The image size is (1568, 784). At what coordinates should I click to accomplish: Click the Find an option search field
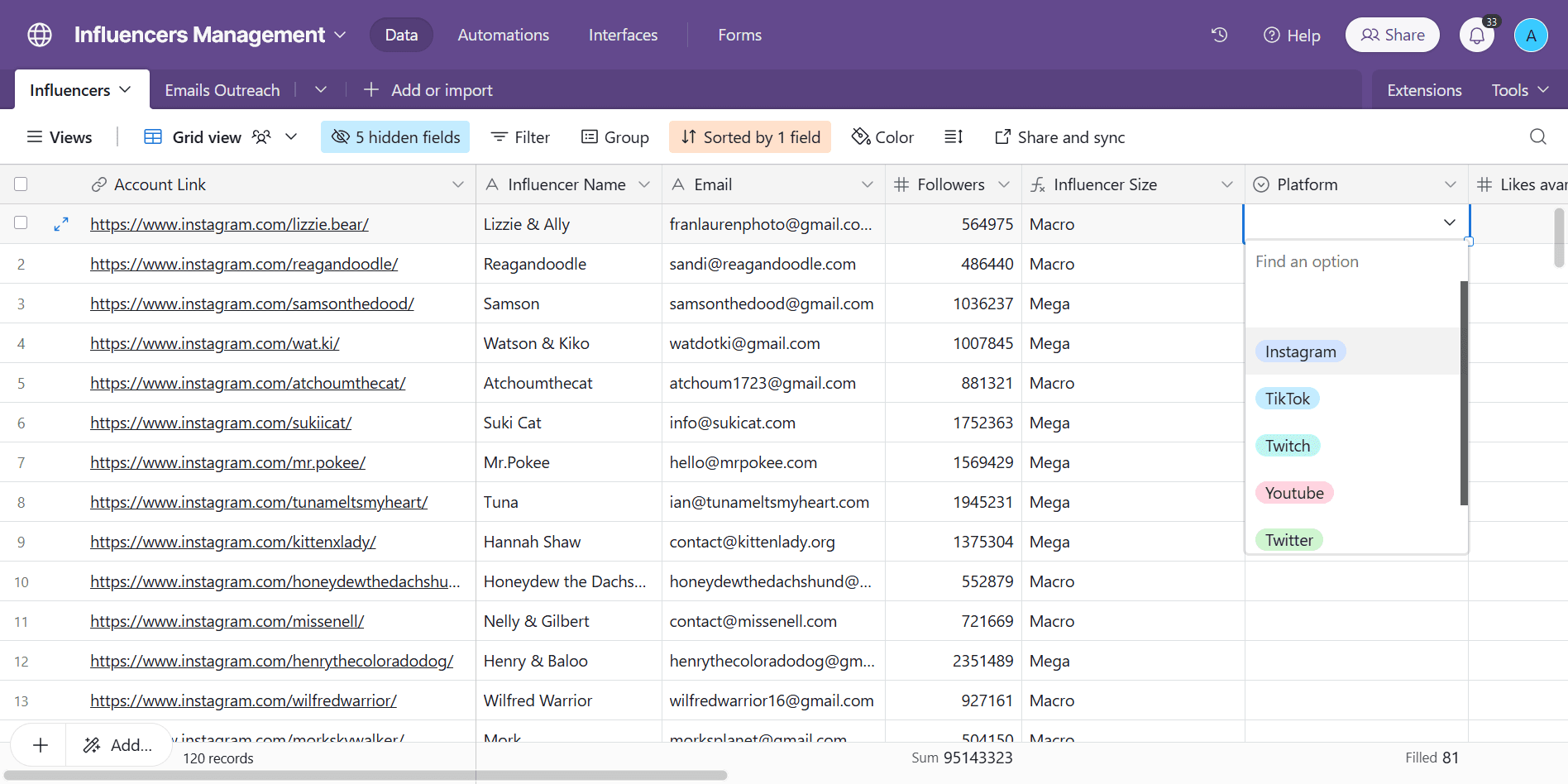click(x=1356, y=261)
